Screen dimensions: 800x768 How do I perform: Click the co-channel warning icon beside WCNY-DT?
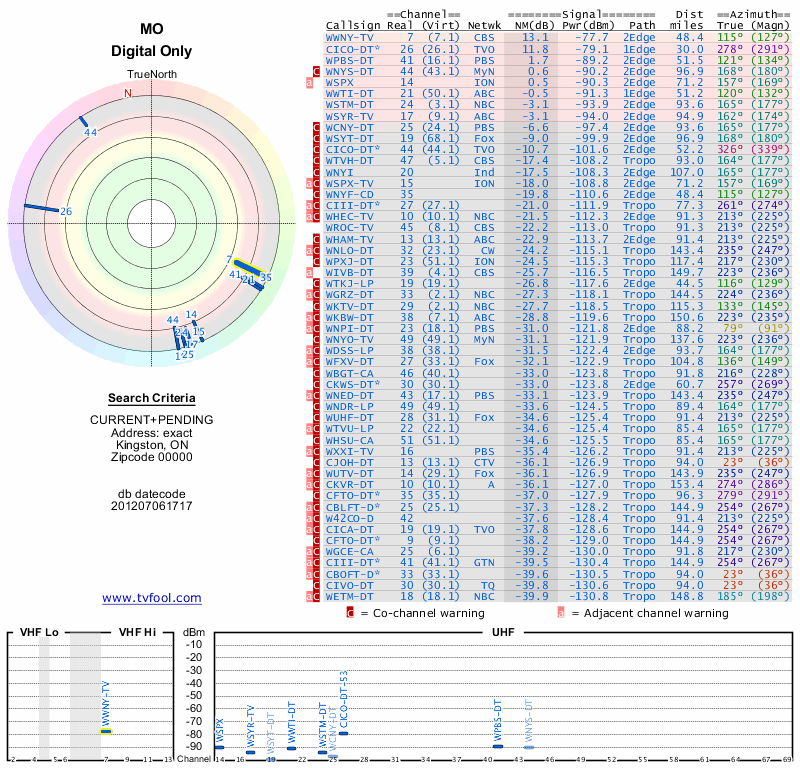point(317,128)
